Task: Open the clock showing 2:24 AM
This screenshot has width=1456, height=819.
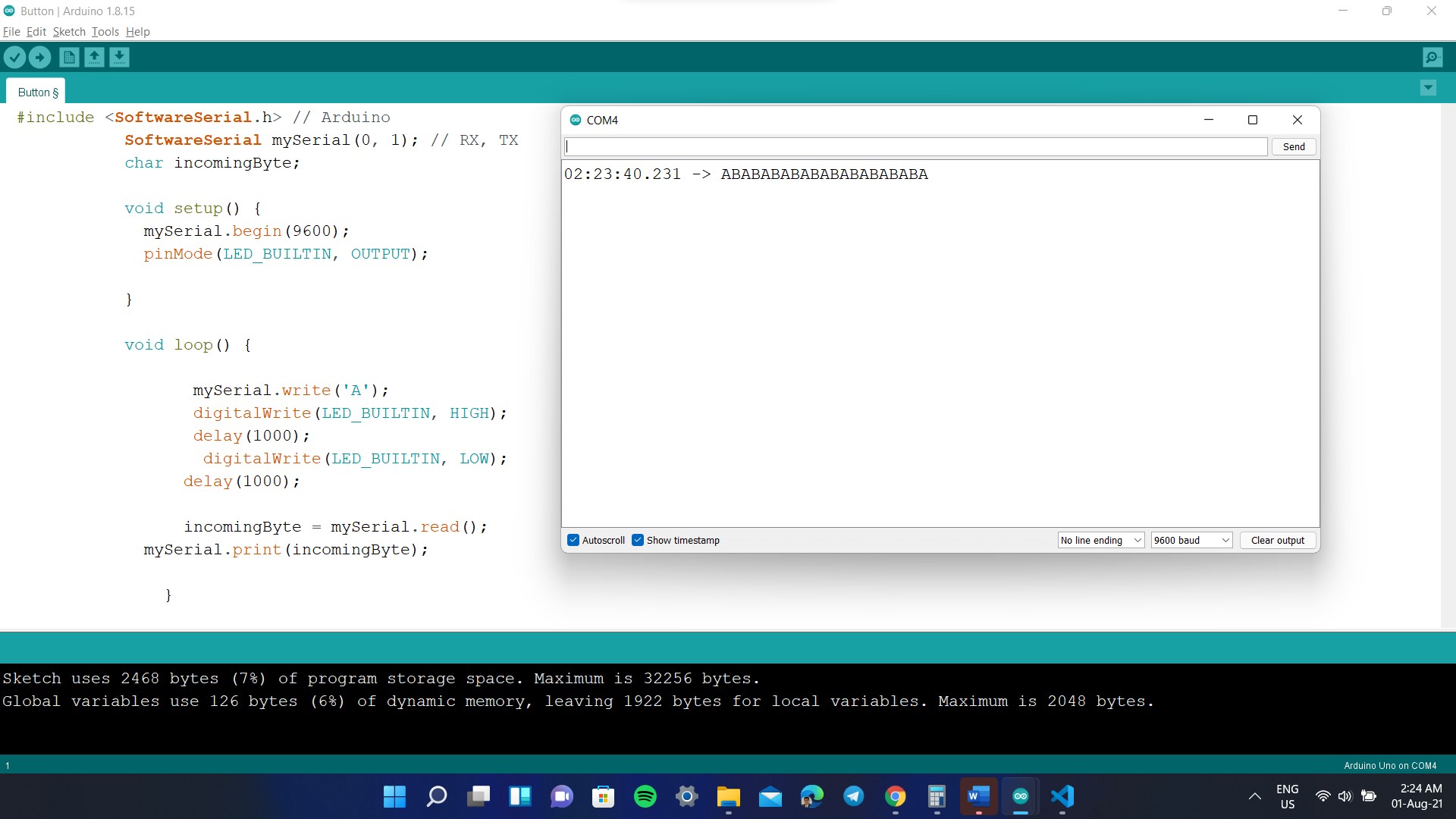Action: (x=1417, y=796)
